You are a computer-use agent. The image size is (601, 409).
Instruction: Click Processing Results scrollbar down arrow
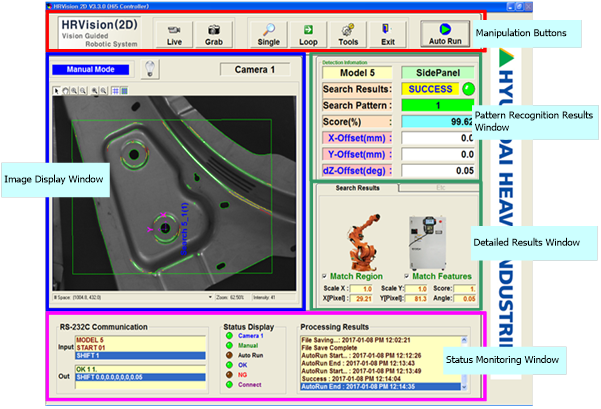pos(464,387)
